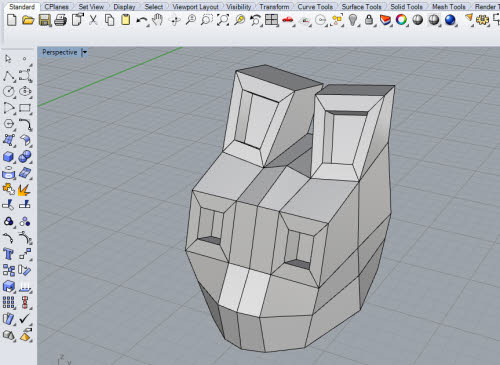Screen dimensions: 500x365
Task: Open object properties color wheel icon
Action: [x=402, y=20]
